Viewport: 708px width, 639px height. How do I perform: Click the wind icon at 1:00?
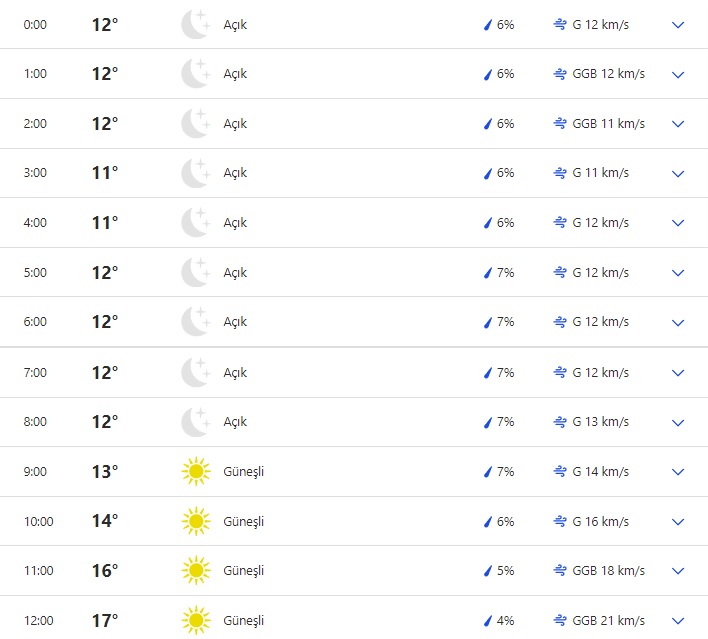coord(560,74)
